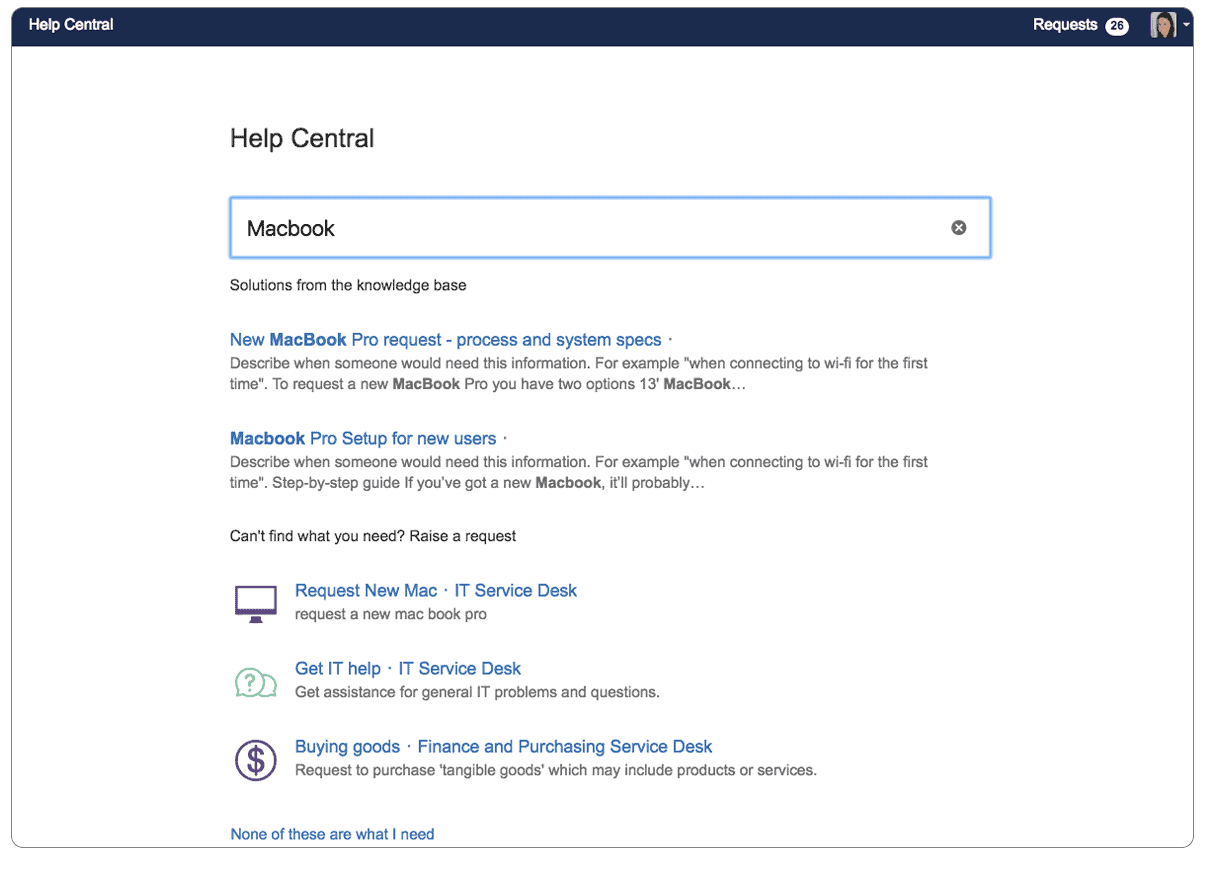Open the Buying goods request
The image size is (1217, 885).
pos(347,747)
